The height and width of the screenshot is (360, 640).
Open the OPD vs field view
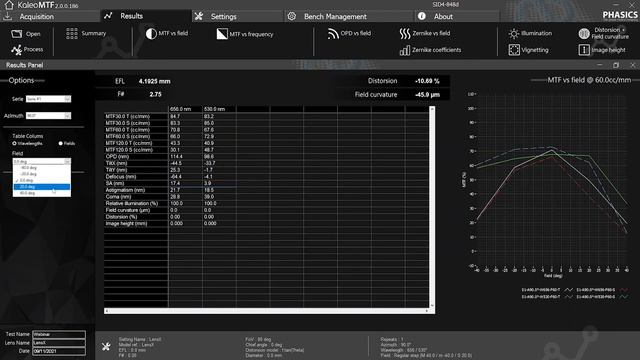pos(349,33)
